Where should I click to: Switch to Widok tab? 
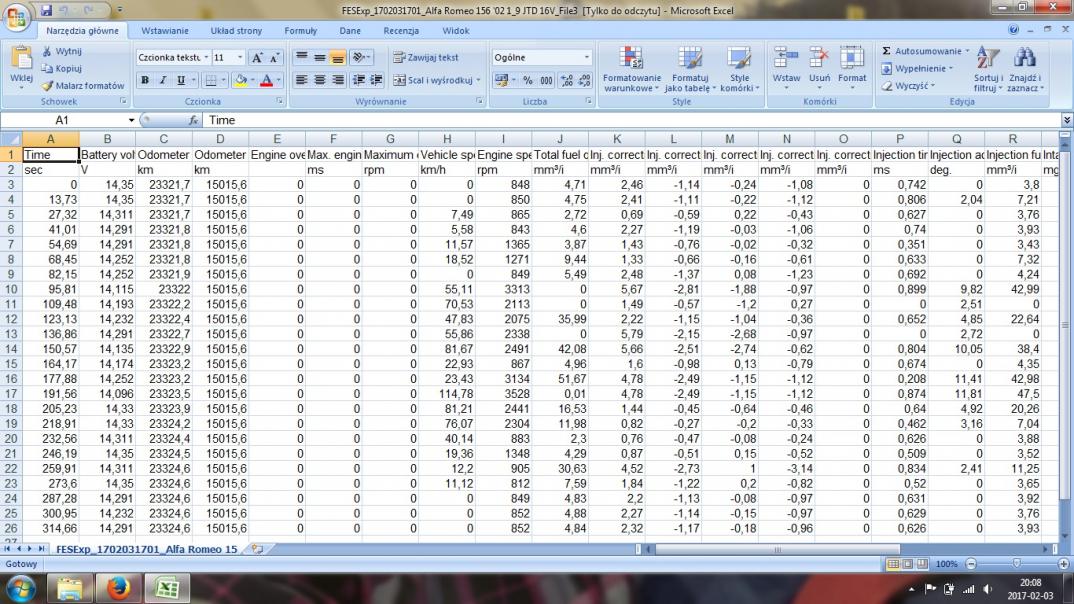[x=455, y=31]
